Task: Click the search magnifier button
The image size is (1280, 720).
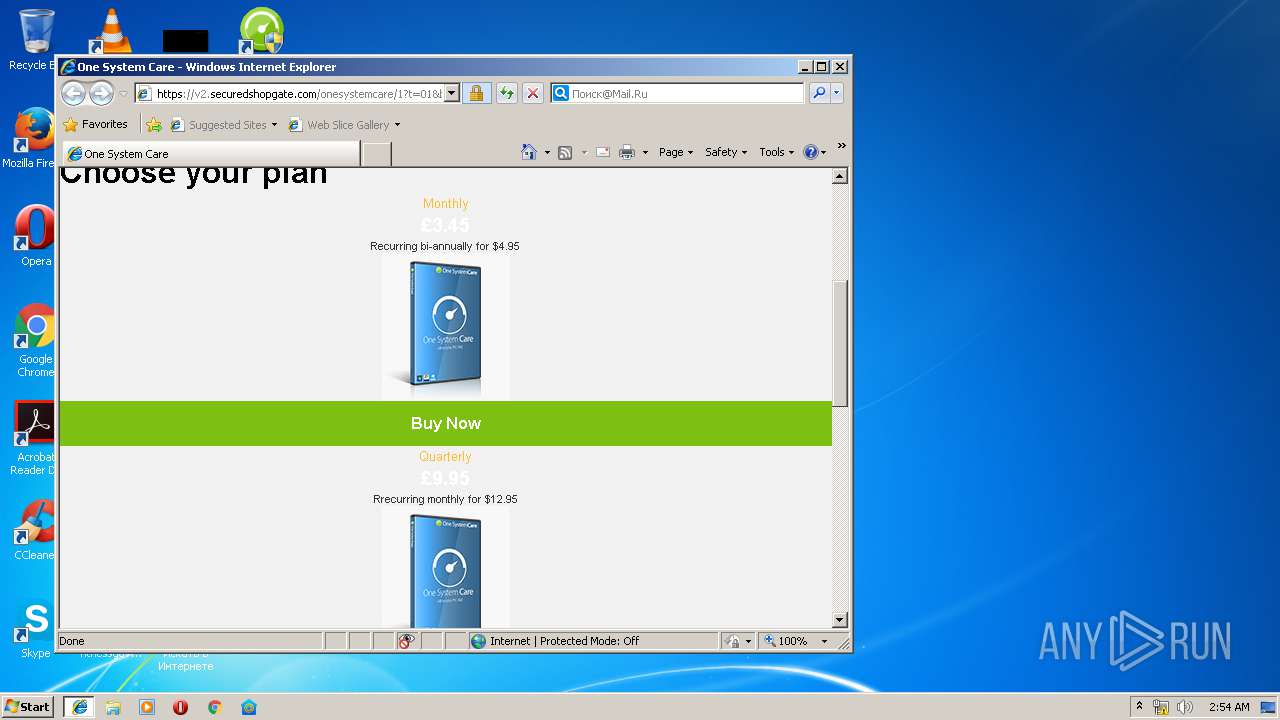Action: [819, 94]
